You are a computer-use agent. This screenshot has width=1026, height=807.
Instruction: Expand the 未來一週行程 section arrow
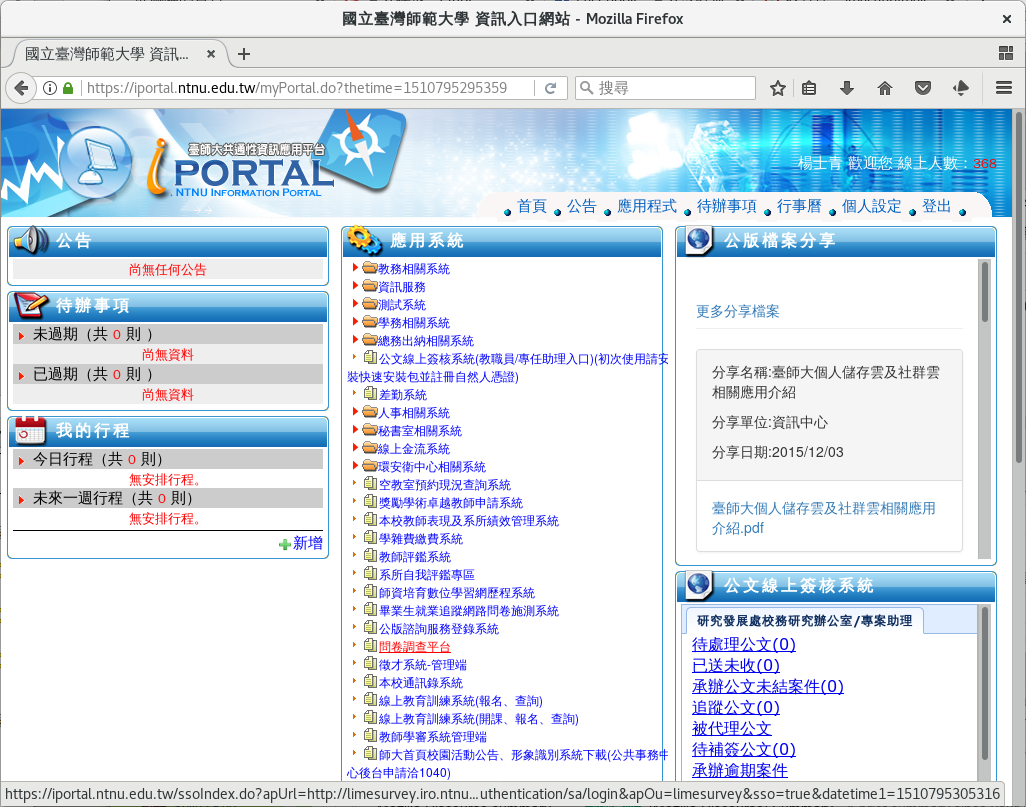(x=21, y=500)
